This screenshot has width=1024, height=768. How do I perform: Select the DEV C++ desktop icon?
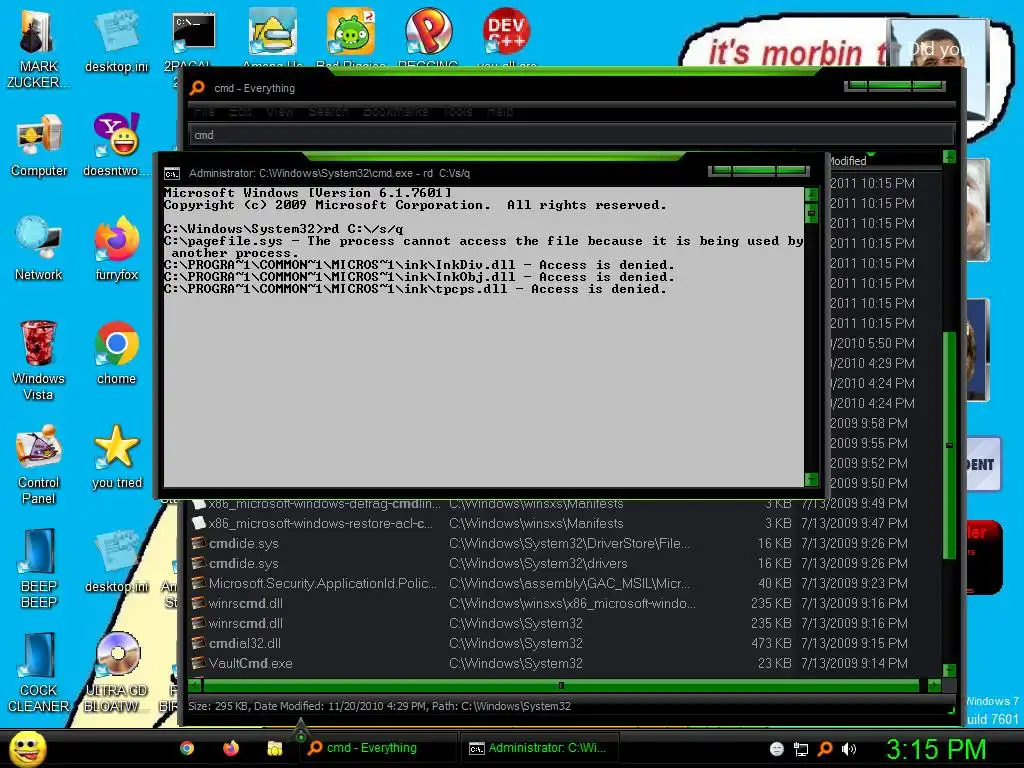pos(506,31)
